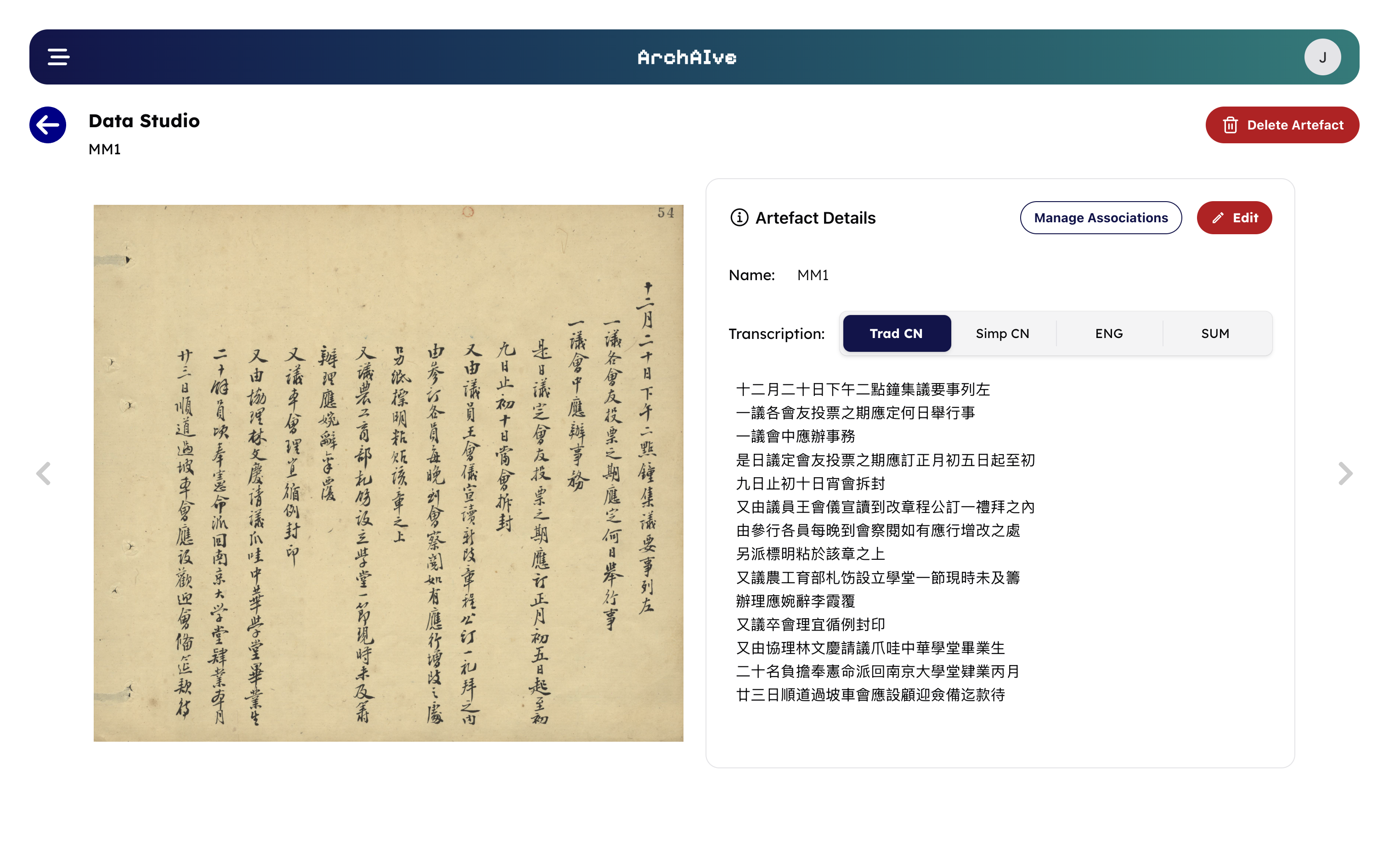The height and width of the screenshot is (868, 1389).
Task: Click the trash icon in Delete Artefact
Action: [x=1230, y=124]
